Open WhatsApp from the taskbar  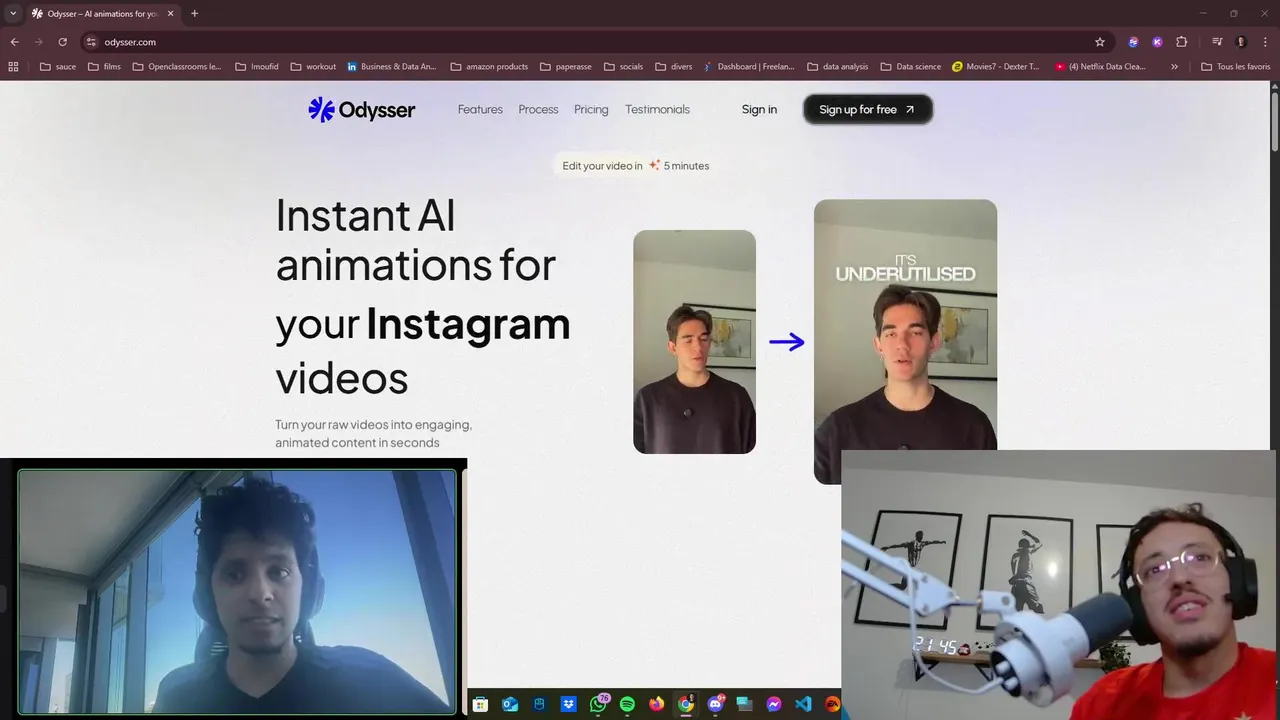[x=598, y=704]
